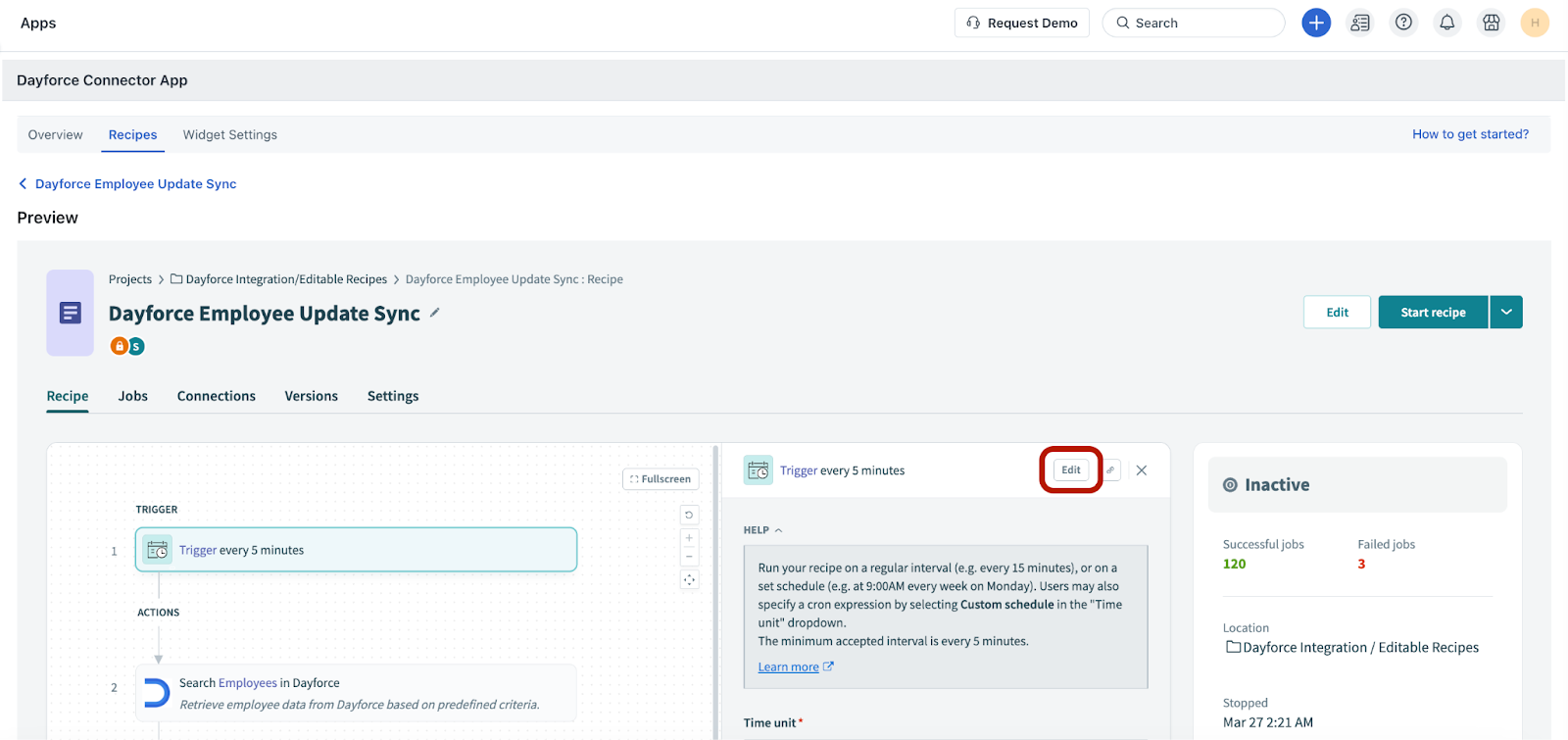This screenshot has width=1568, height=740.
Task: Click the Apps heading
Action: (38, 23)
